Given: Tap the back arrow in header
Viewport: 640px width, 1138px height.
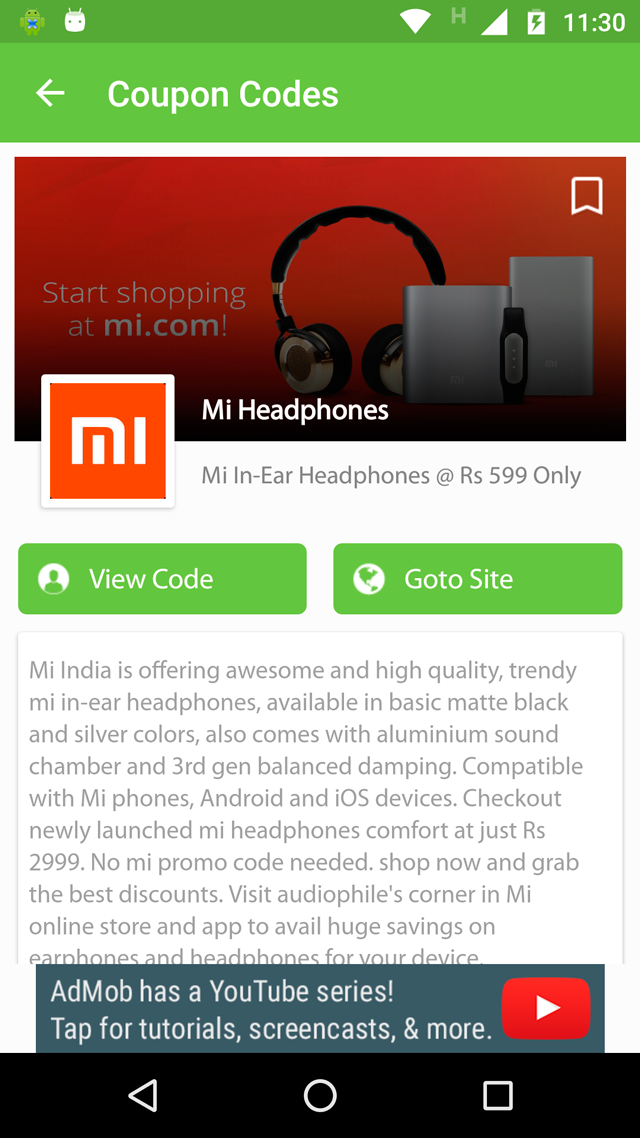Looking at the screenshot, I should tap(50, 93).
